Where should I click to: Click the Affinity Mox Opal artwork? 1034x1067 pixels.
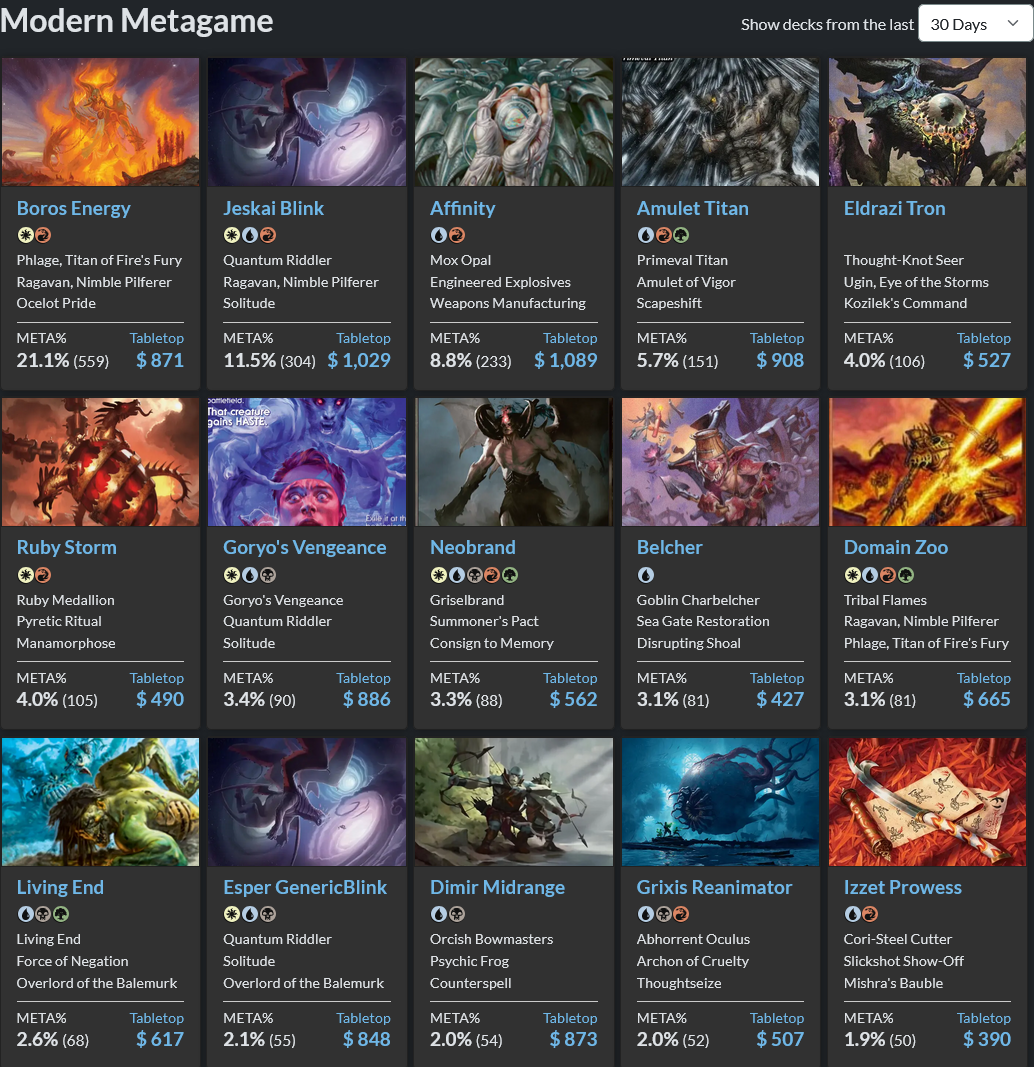click(514, 122)
